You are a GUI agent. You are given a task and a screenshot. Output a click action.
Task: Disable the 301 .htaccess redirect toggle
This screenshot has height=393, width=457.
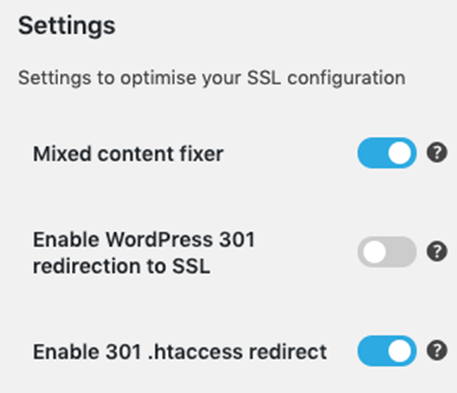click(387, 351)
